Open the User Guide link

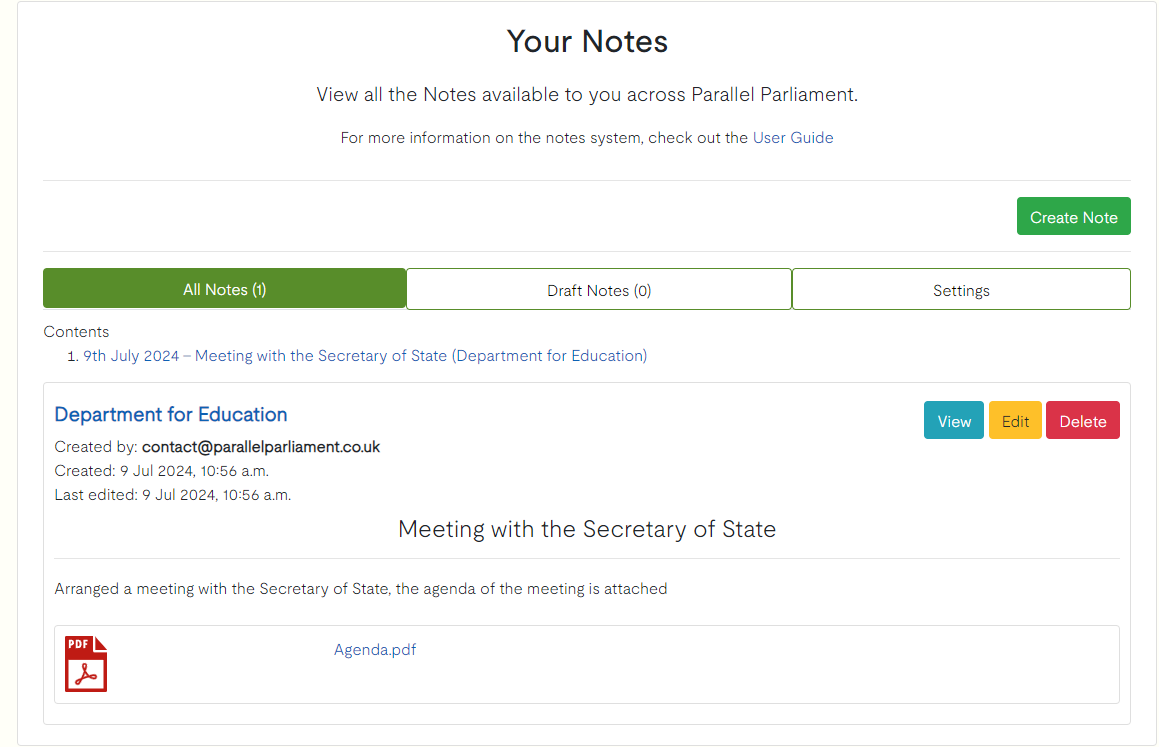(792, 138)
